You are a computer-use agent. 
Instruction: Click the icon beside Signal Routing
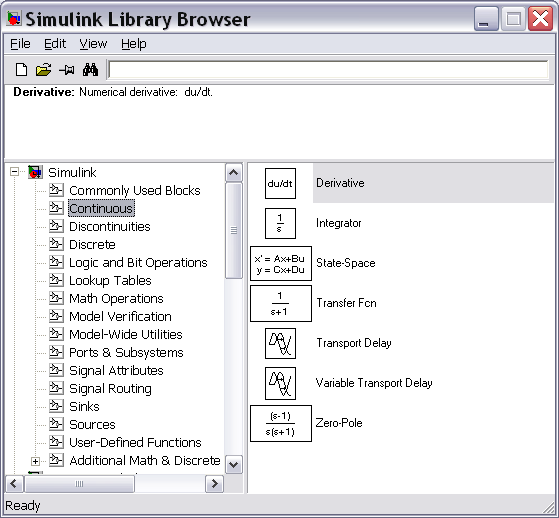56,388
